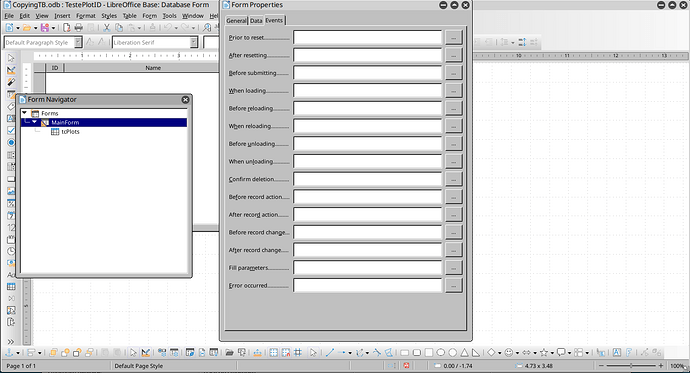Select the Option Button control in sidebar
Viewport: 690px width, 373px height.
(x=11, y=143)
